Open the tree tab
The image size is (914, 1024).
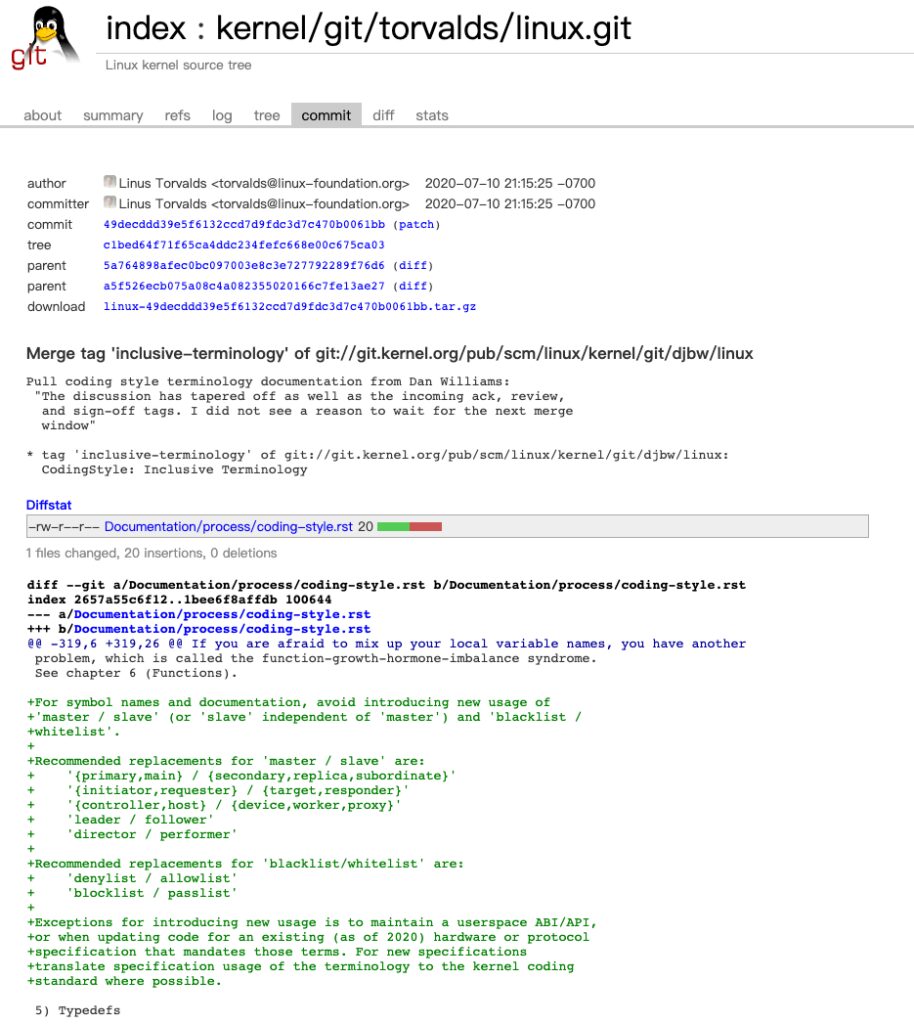click(267, 115)
